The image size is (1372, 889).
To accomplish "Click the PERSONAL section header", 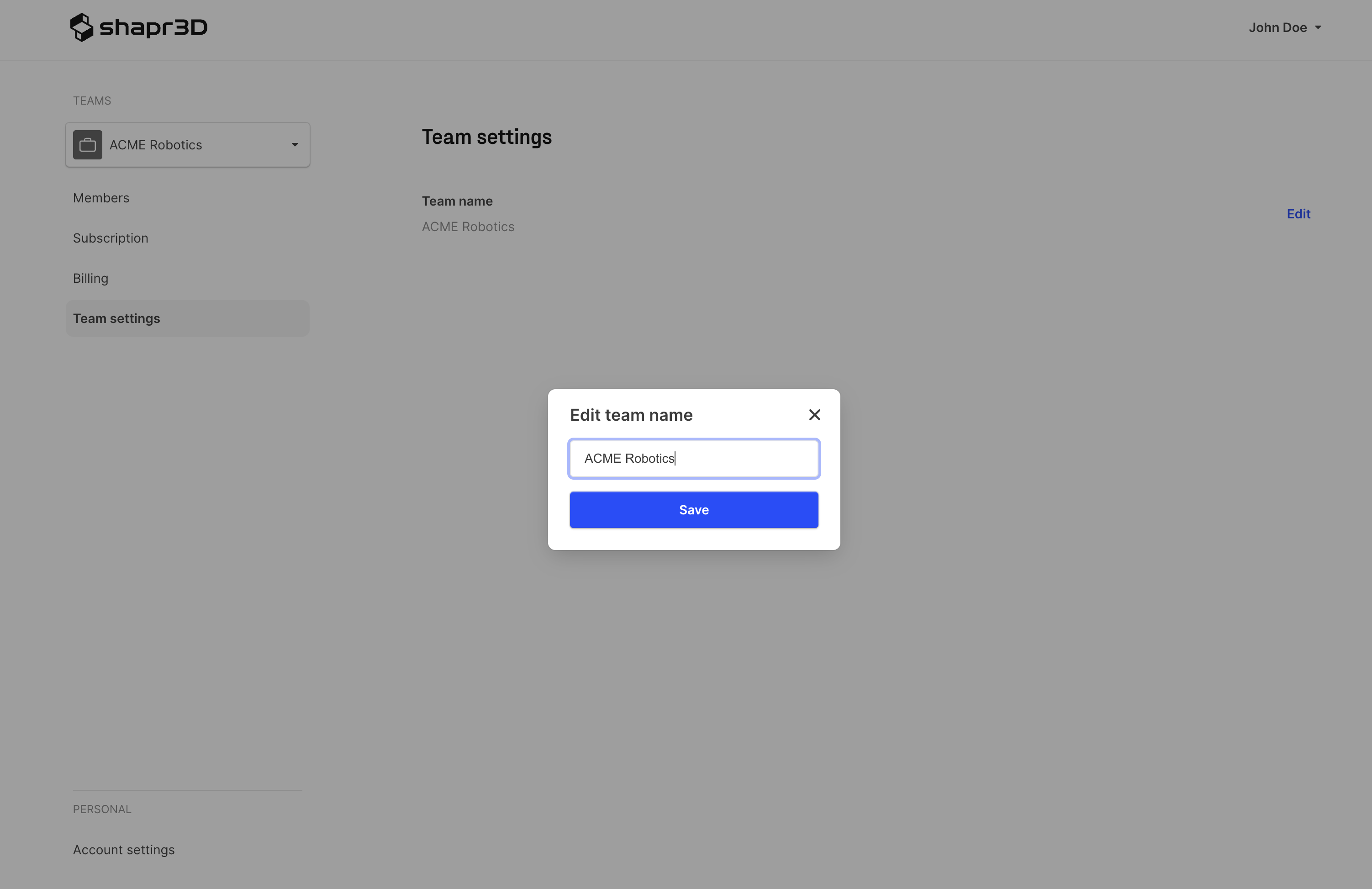I will [x=102, y=810].
